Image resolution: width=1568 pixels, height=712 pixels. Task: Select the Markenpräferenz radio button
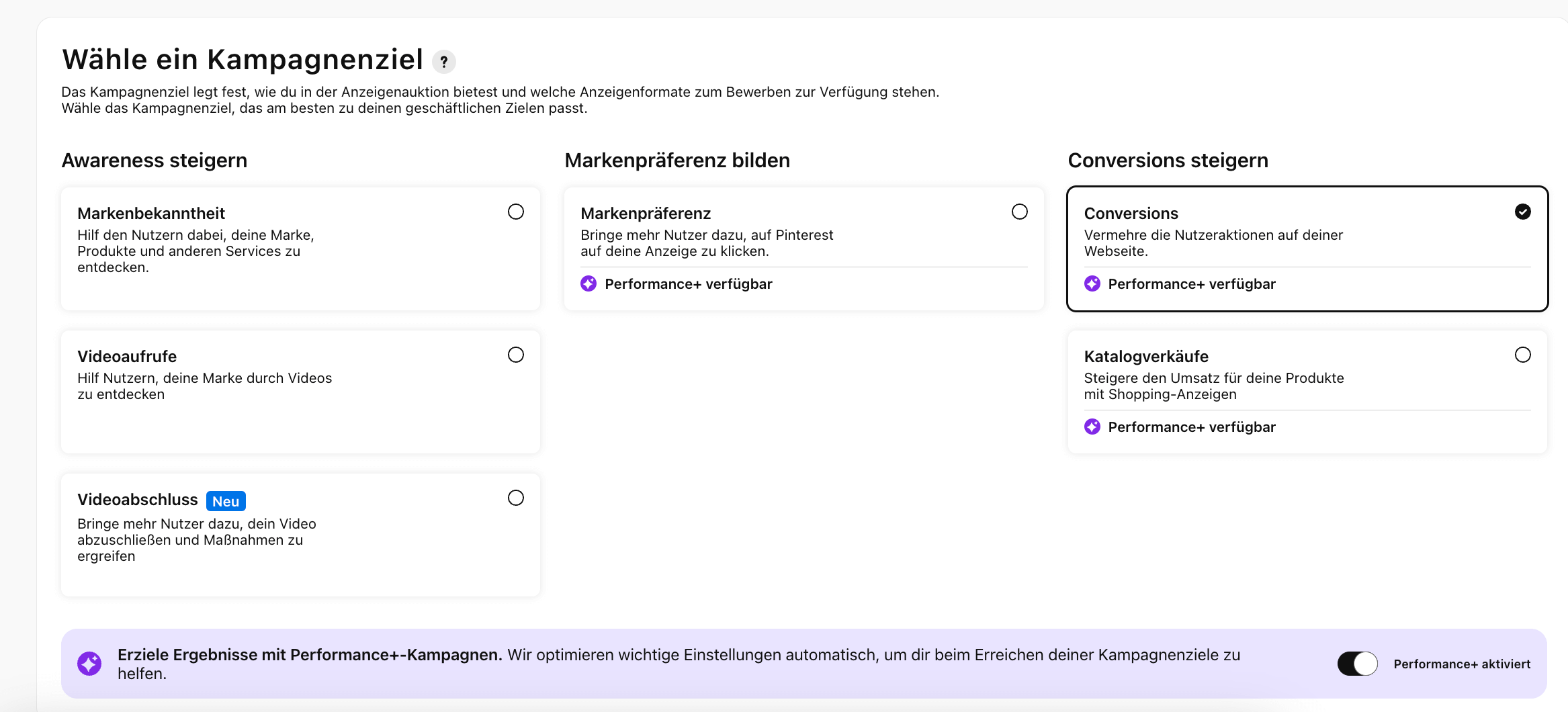[1020, 212]
